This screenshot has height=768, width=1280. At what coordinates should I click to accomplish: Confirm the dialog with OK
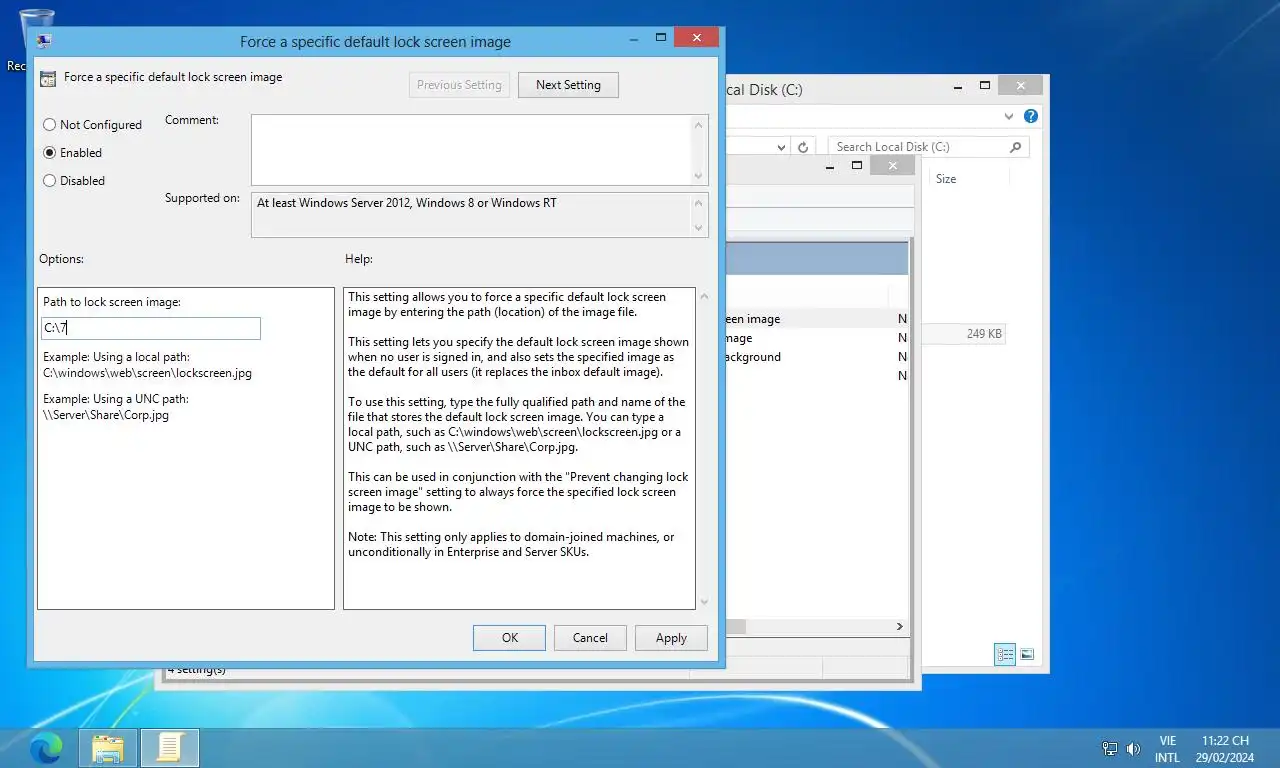(x=510, y=638)
